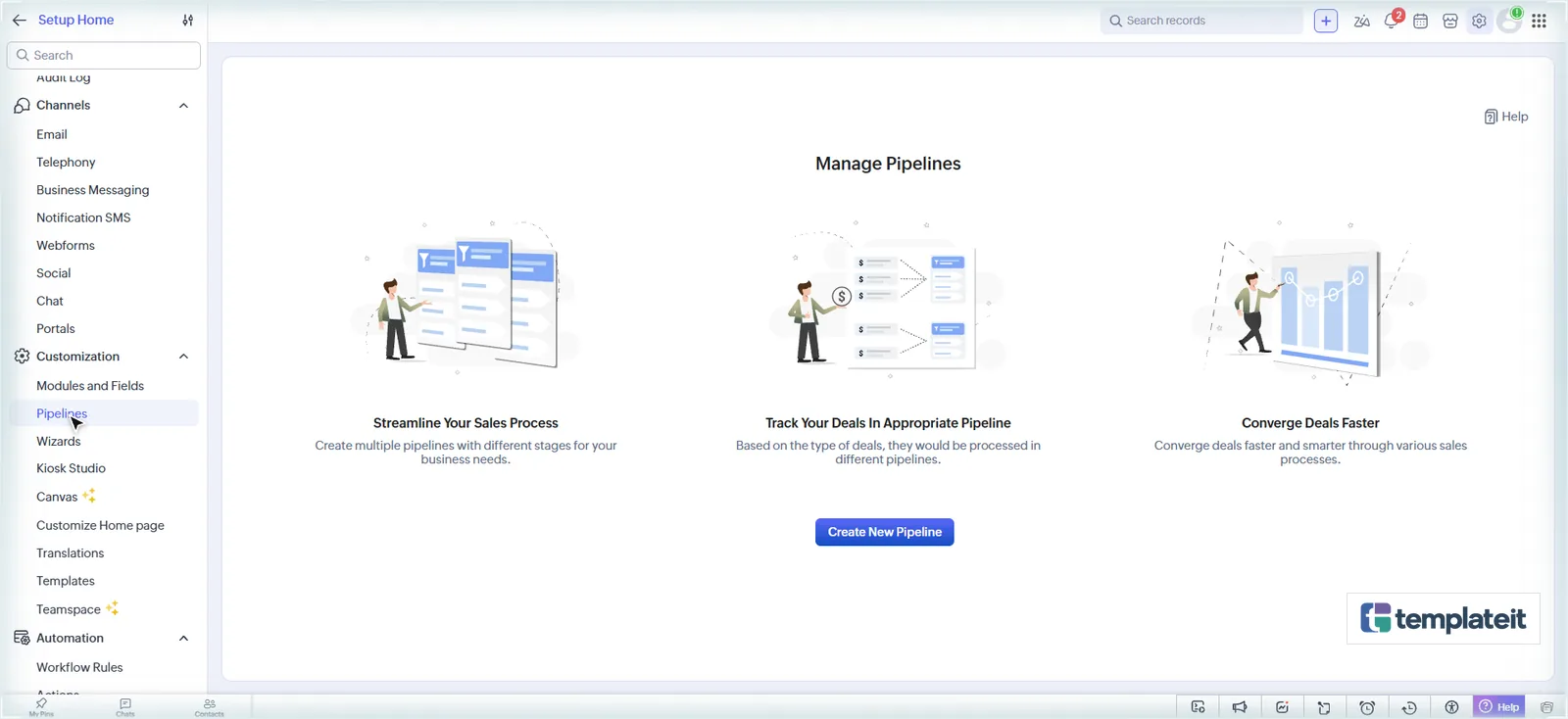This screenshot has width=1568, height=719.
Task: Click the back arrow beside Setup Home
Action: (19, 20)
